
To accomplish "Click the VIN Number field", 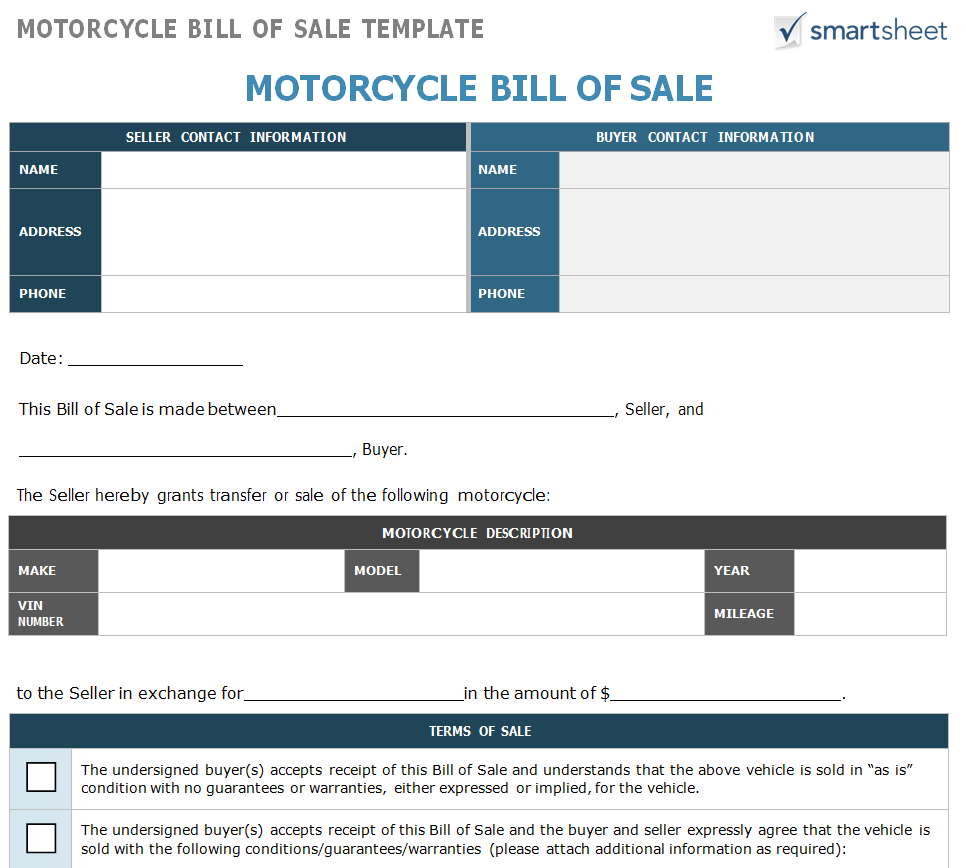I will (x=400, y=614).
